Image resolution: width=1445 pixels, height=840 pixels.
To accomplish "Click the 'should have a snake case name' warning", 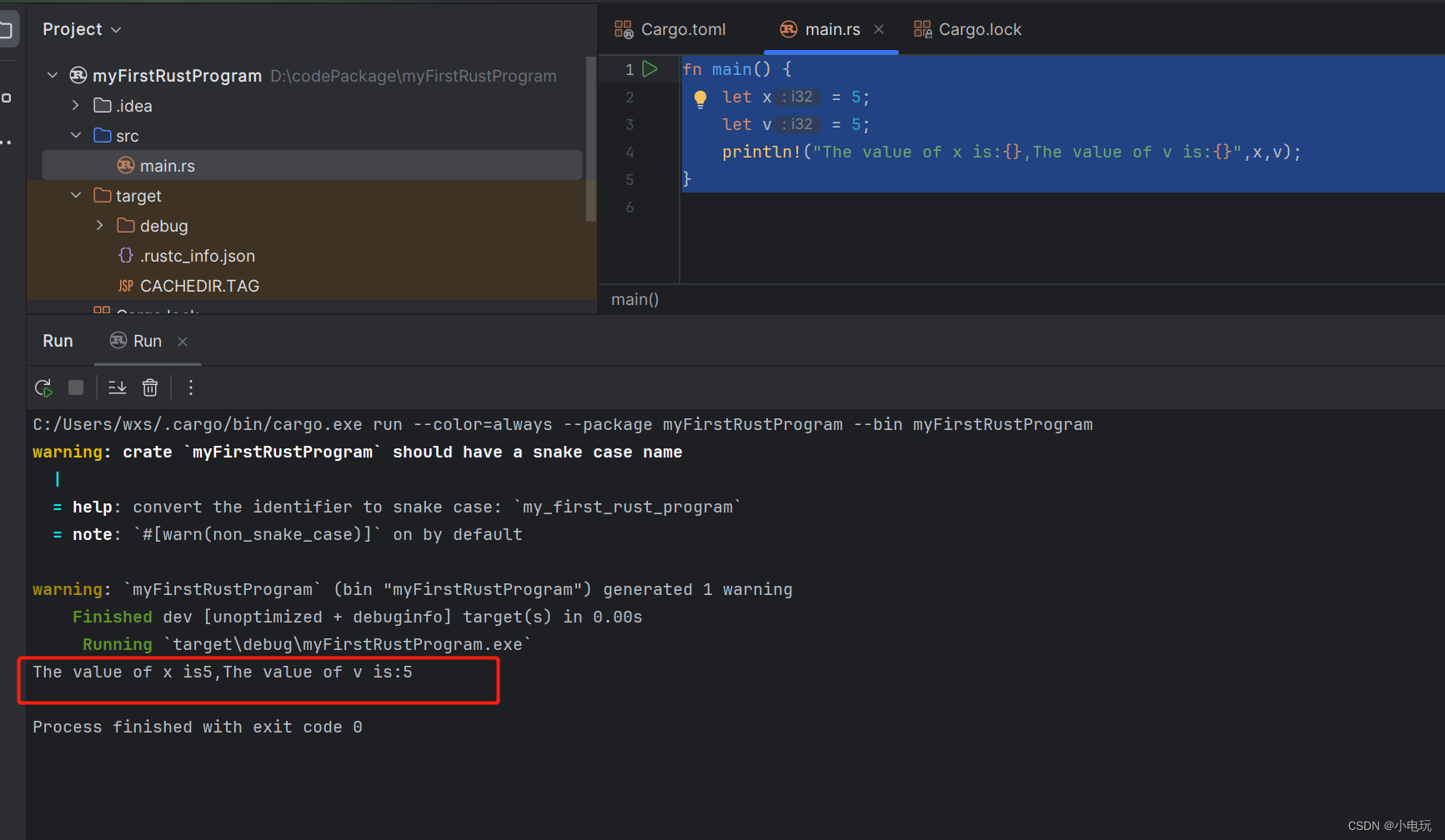I will pyautogui.click(x=357, y=452).
